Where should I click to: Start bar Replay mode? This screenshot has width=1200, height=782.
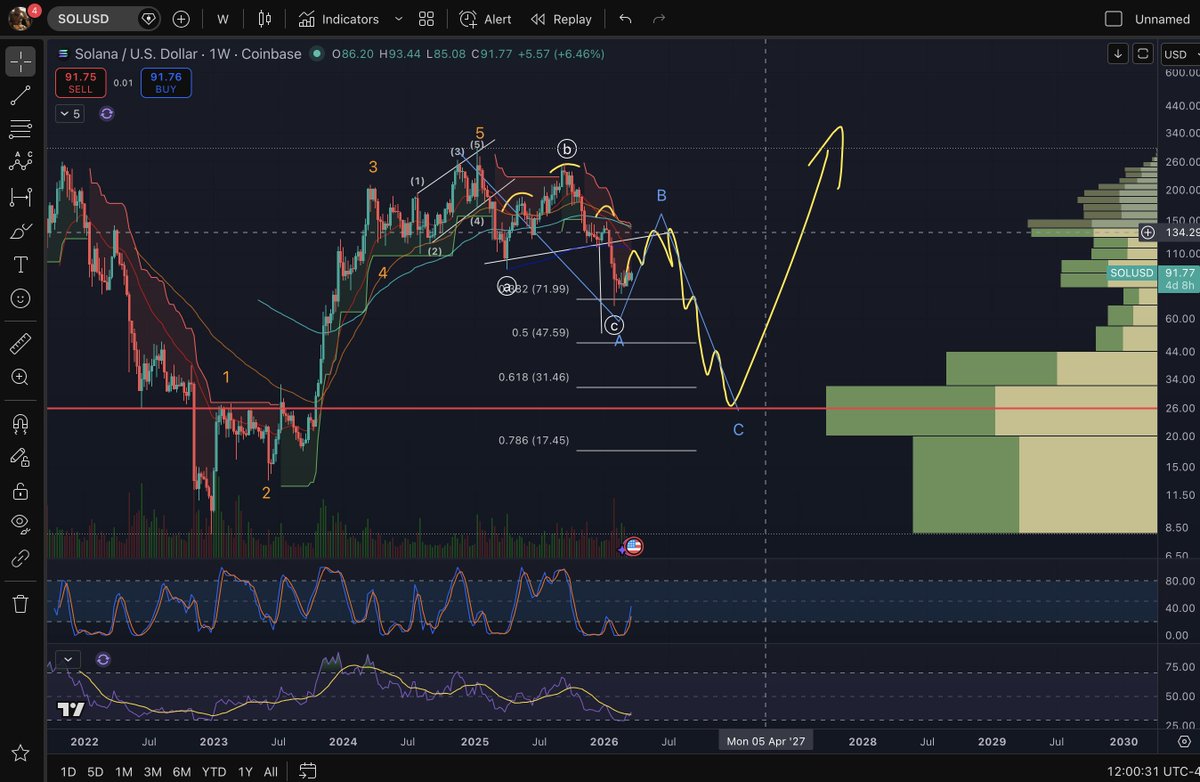561,19
